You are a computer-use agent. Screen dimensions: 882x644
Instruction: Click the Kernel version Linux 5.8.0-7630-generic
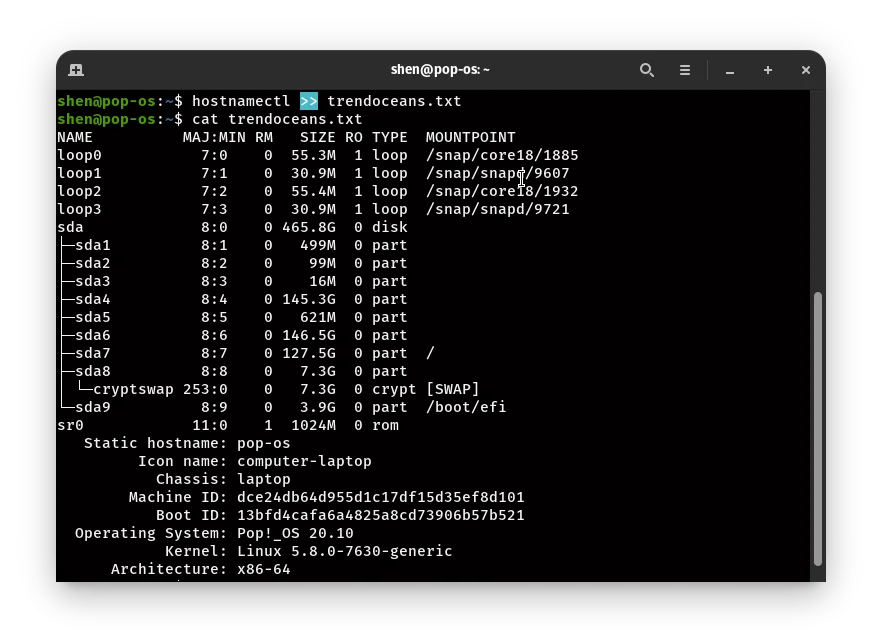point(343,551)
